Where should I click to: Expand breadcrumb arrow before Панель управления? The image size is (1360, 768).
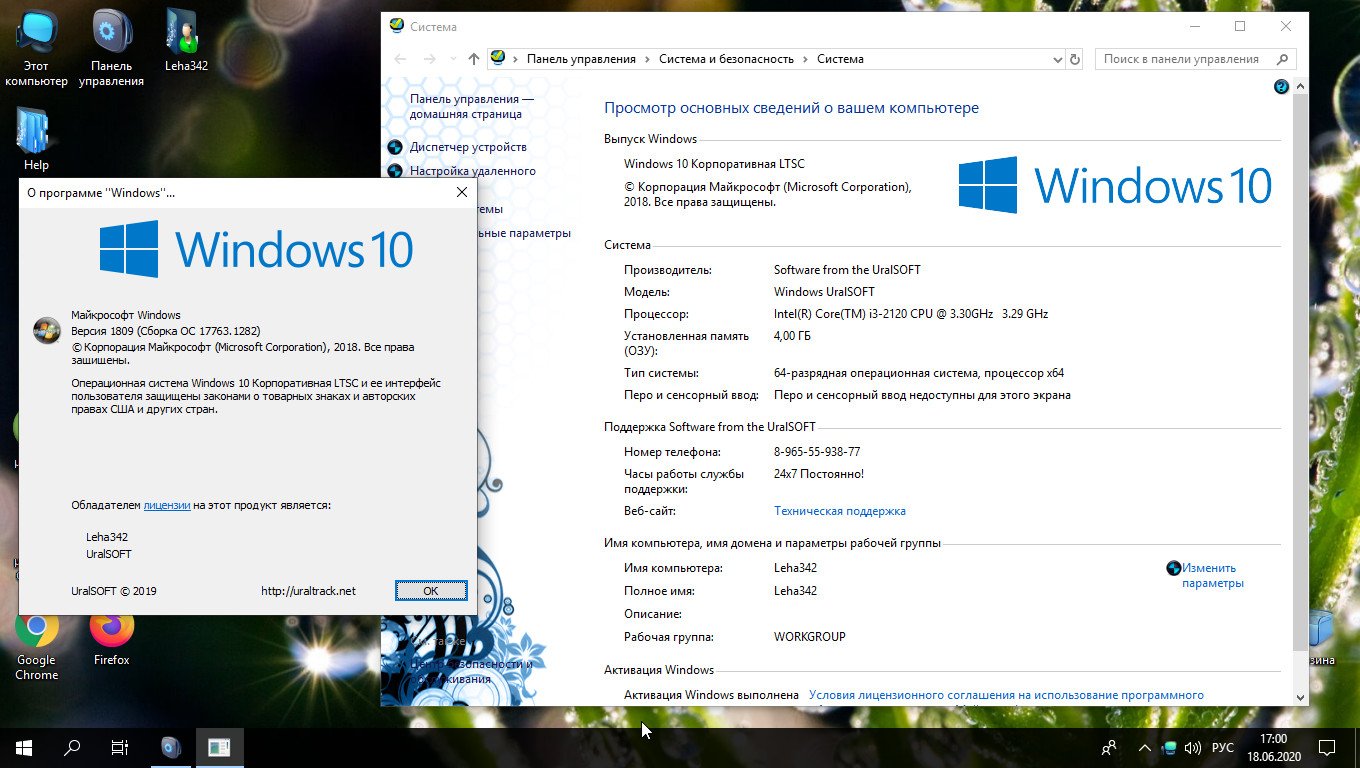[516, 59]
